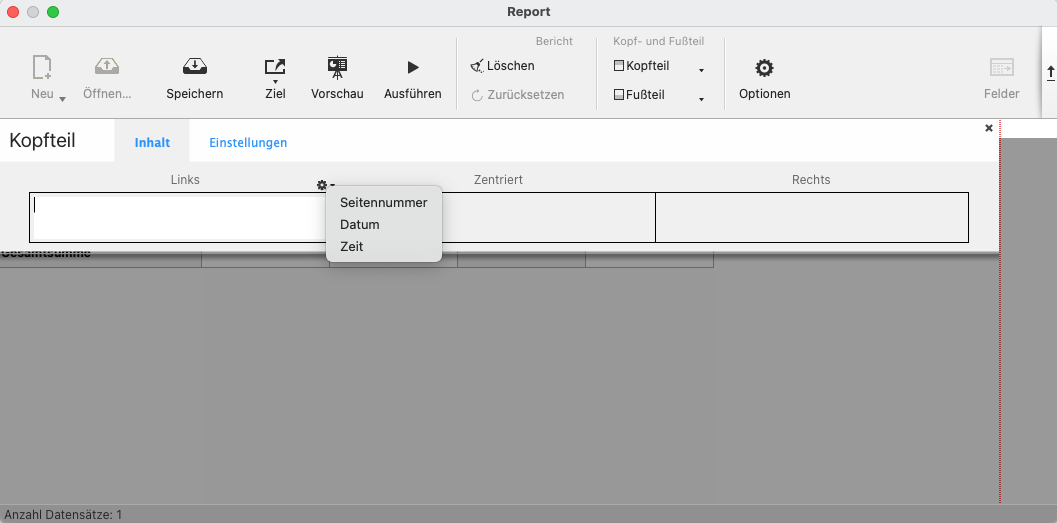Viewport: 1057px width, 523px height.
Task: Switch to the Einstellungen tab
Action: (248, 143)
